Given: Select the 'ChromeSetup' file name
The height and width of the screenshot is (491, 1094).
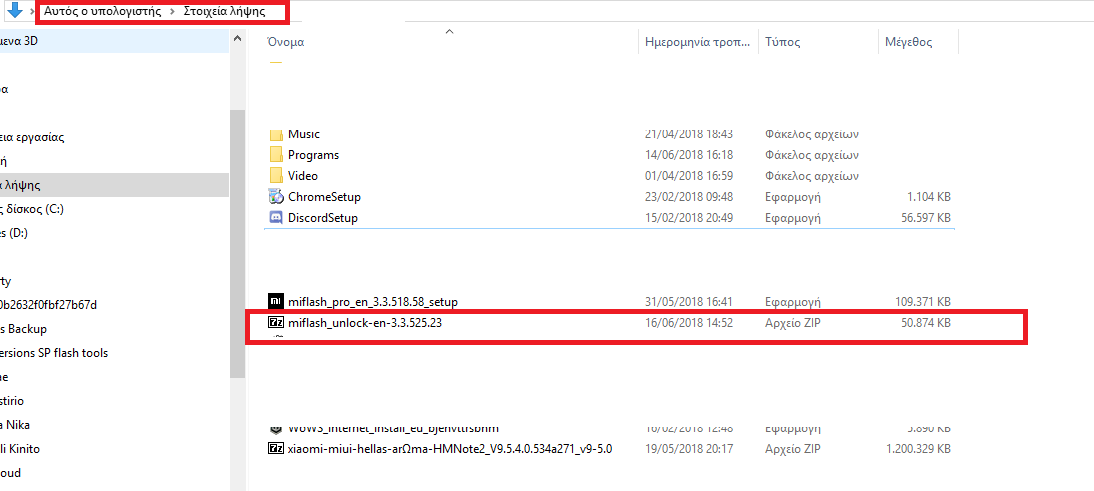Looking at the screenshot, I should point(324,197).
